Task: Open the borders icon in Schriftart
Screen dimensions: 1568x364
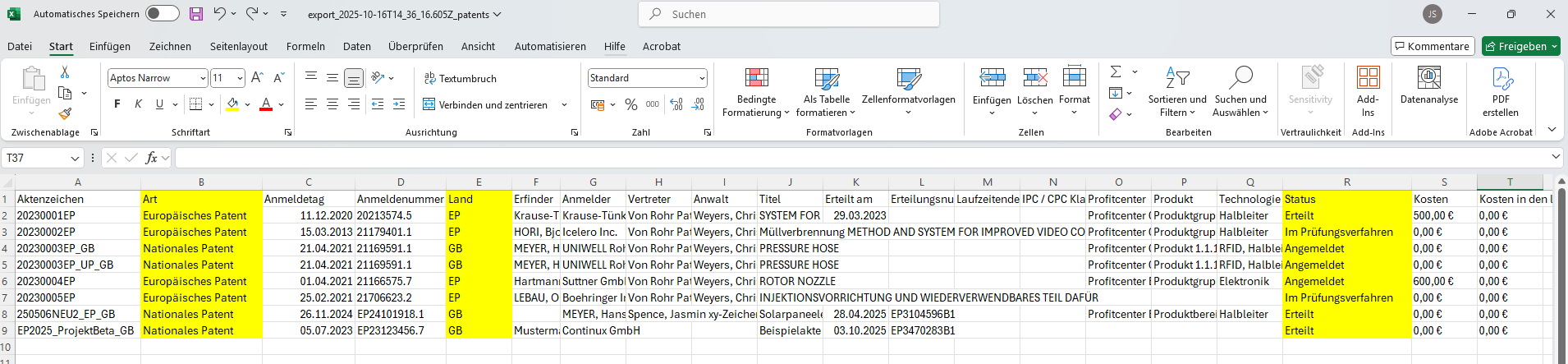Action: tap(195, 104)
